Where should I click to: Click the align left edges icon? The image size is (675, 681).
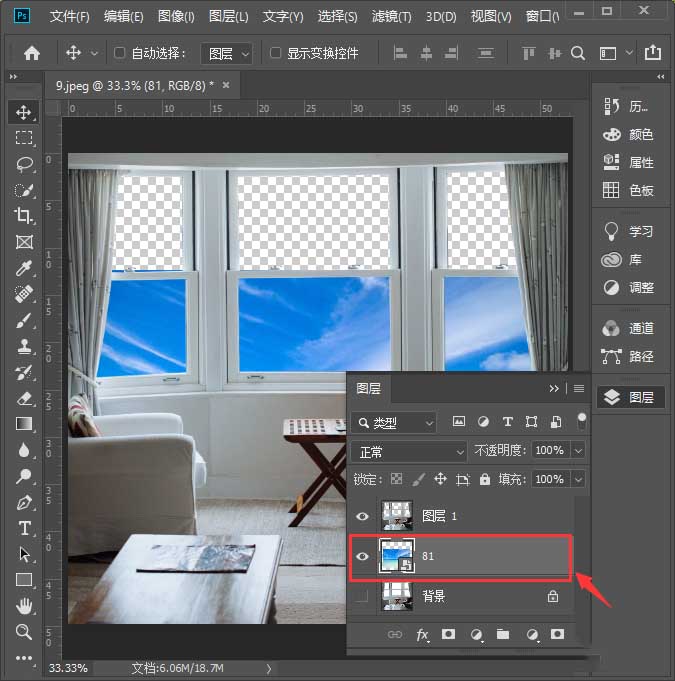tap(400, 53)
